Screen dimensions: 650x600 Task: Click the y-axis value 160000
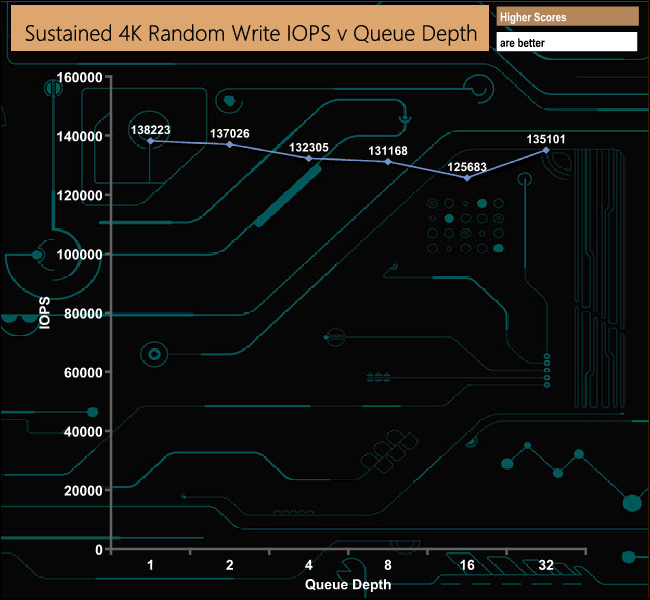click(79, 77)
